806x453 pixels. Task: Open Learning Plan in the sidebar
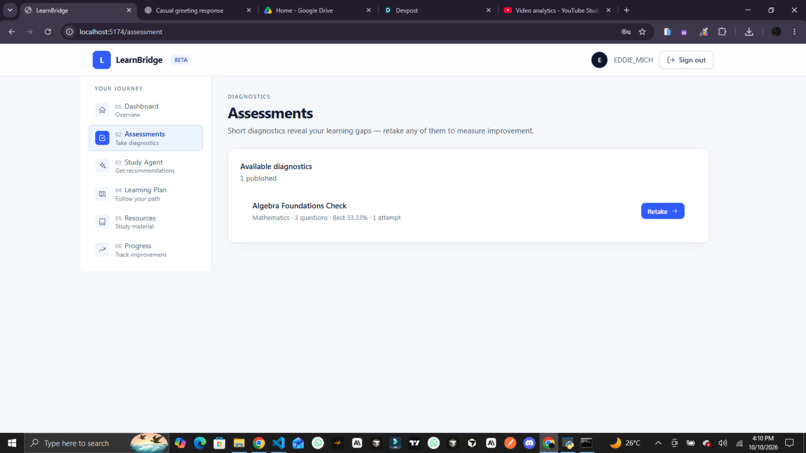(x=146, y=194)
